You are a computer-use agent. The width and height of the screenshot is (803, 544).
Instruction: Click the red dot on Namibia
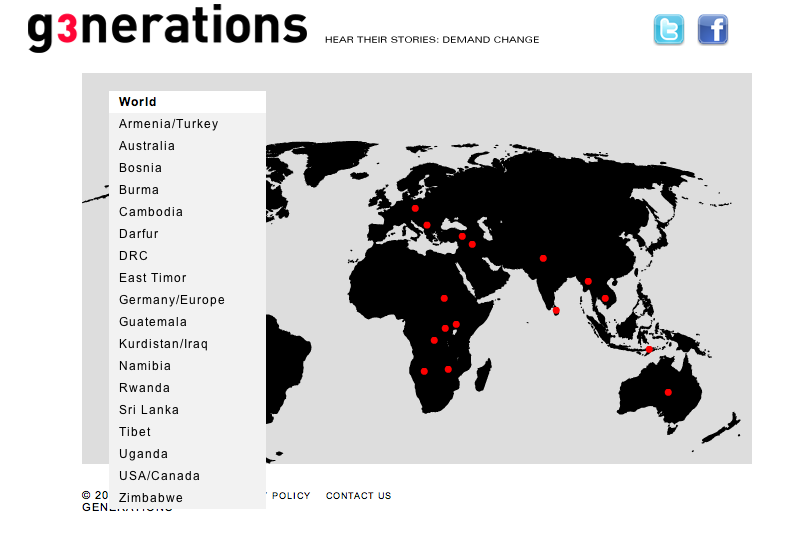(424, 371)
